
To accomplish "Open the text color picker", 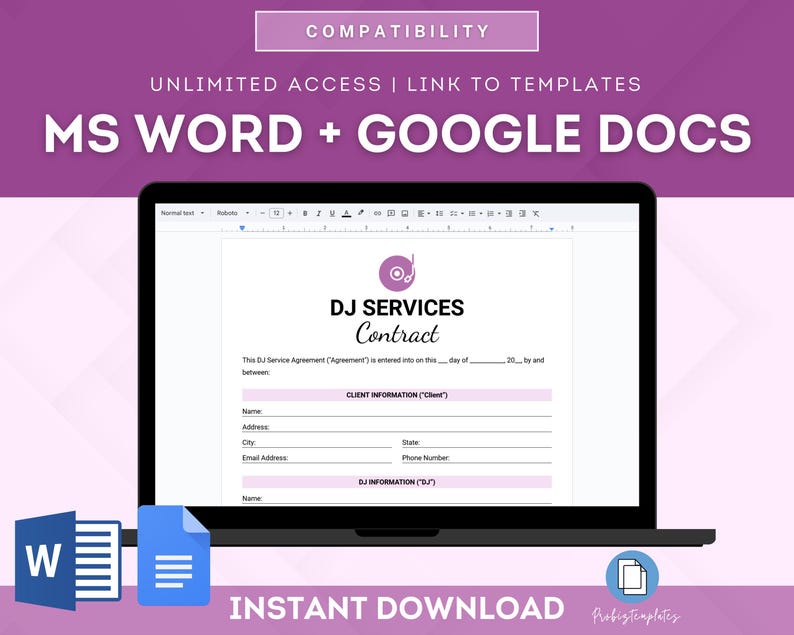I will tap(346, 213).
